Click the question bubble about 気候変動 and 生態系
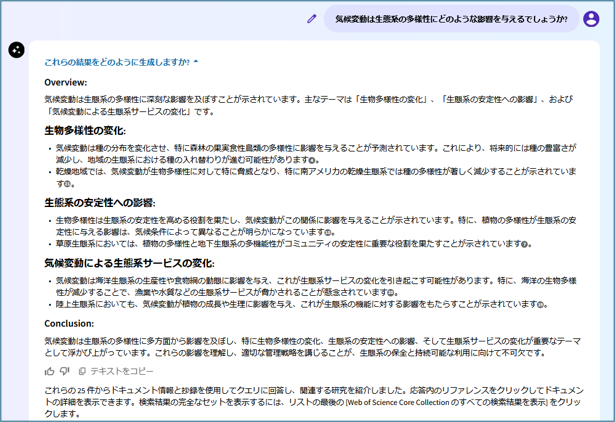This screenshot has height=422, width=615. point(450,18)
